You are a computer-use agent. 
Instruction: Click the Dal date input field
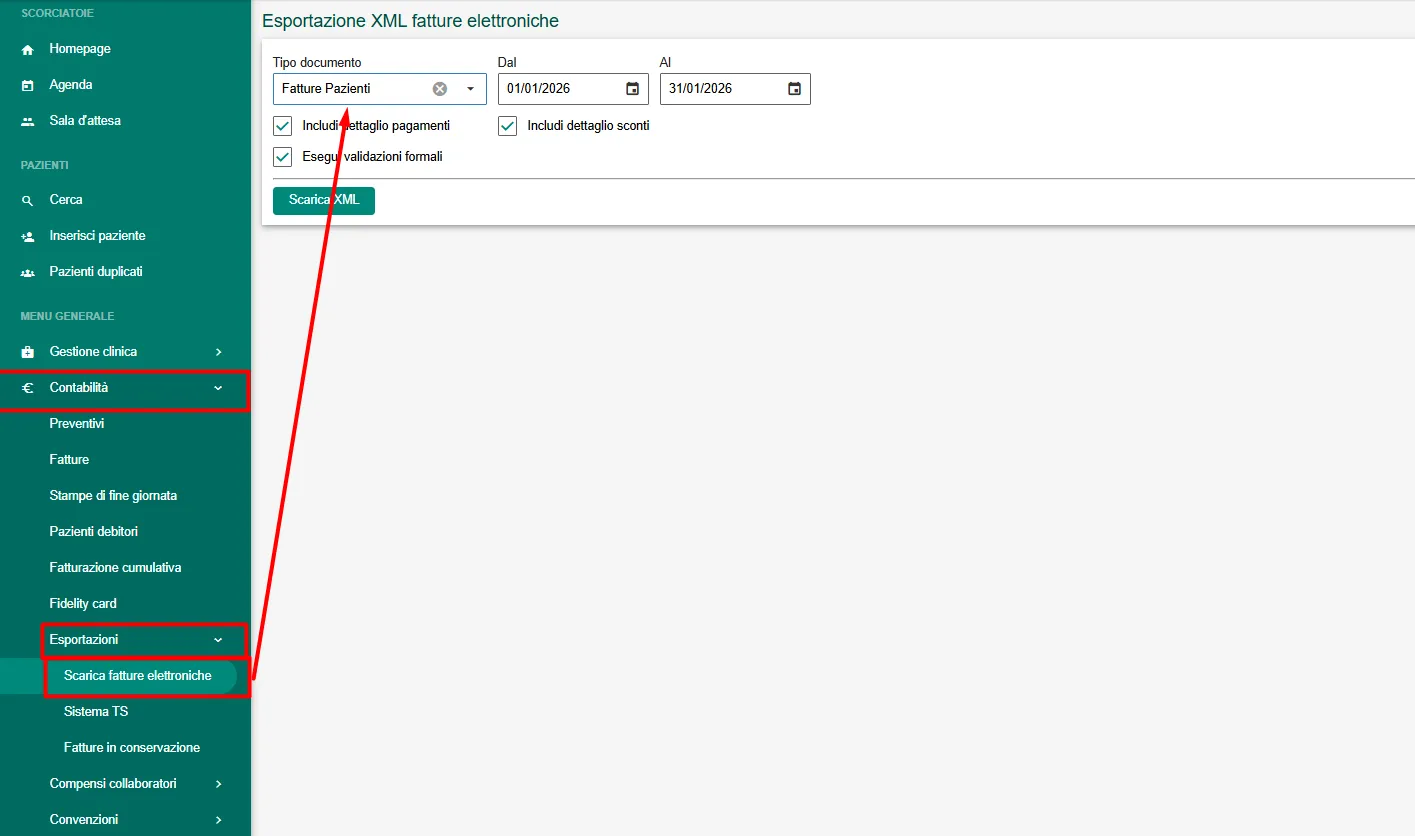click(573, 89)
